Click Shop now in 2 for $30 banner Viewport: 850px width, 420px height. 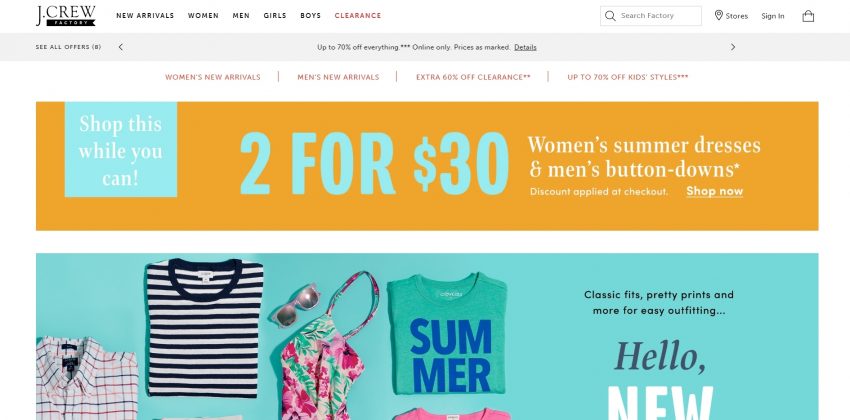tap(714, 191)
